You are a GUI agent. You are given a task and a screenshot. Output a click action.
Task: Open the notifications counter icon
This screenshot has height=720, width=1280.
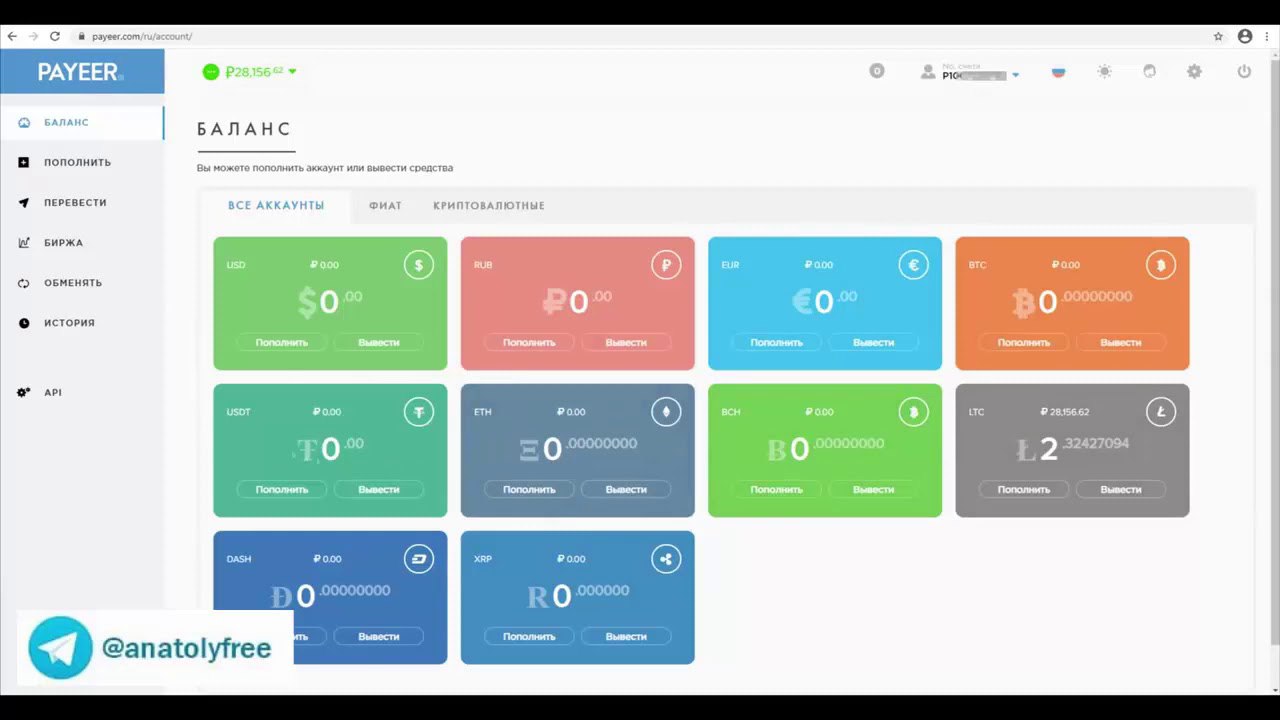click(x=877, y=71)
